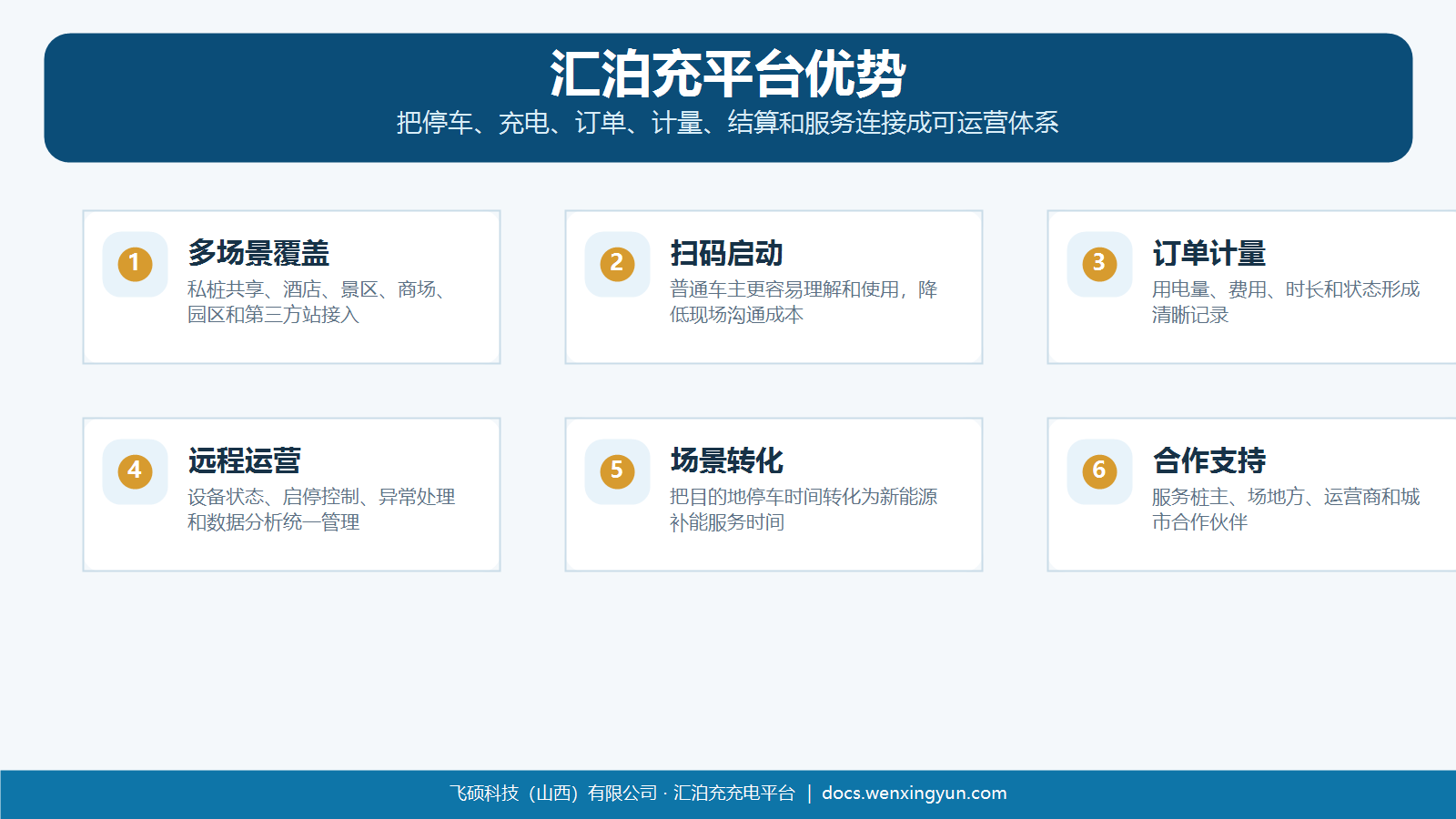Click description starting 服务桩主、场地方
This screenshot has width=1456, height=819.
(1286, 510)
